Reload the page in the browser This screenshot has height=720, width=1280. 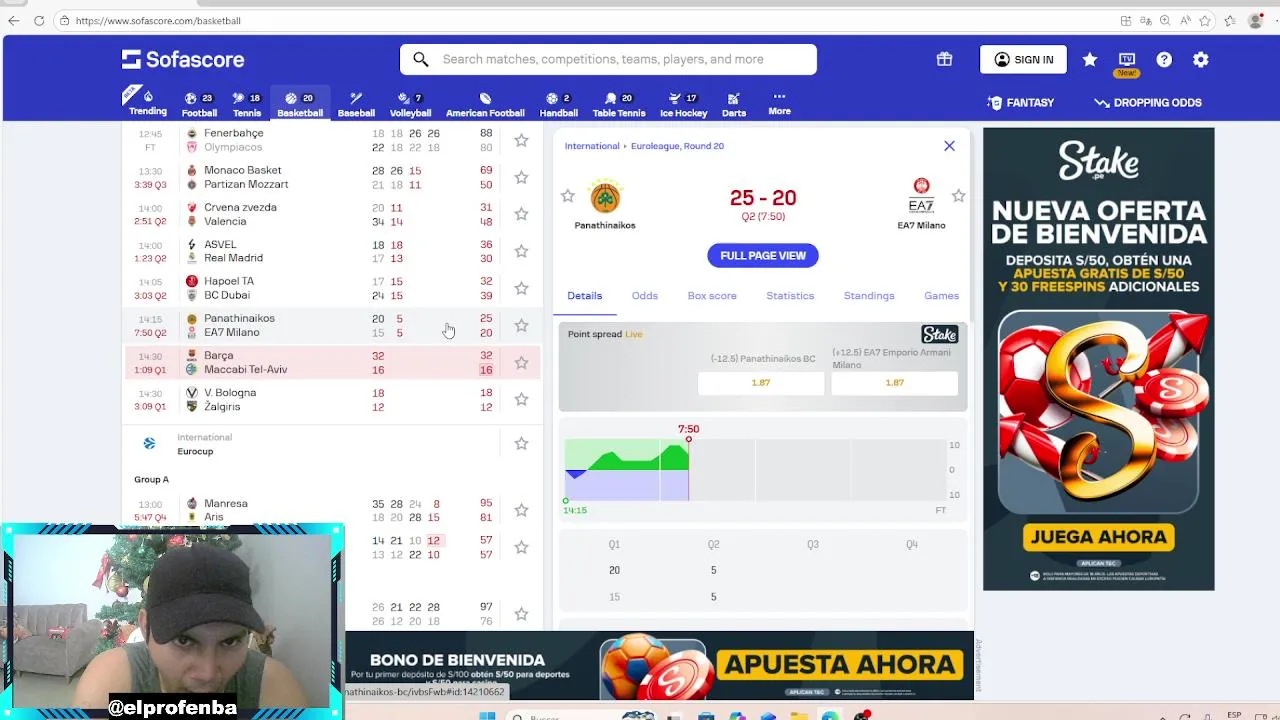39,20
